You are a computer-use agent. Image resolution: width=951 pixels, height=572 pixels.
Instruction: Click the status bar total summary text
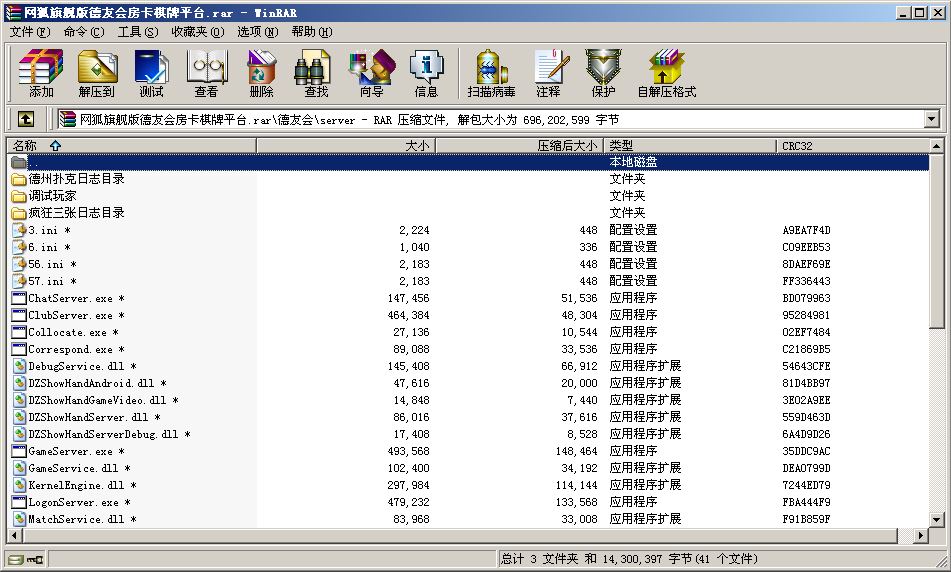[629, 559]
